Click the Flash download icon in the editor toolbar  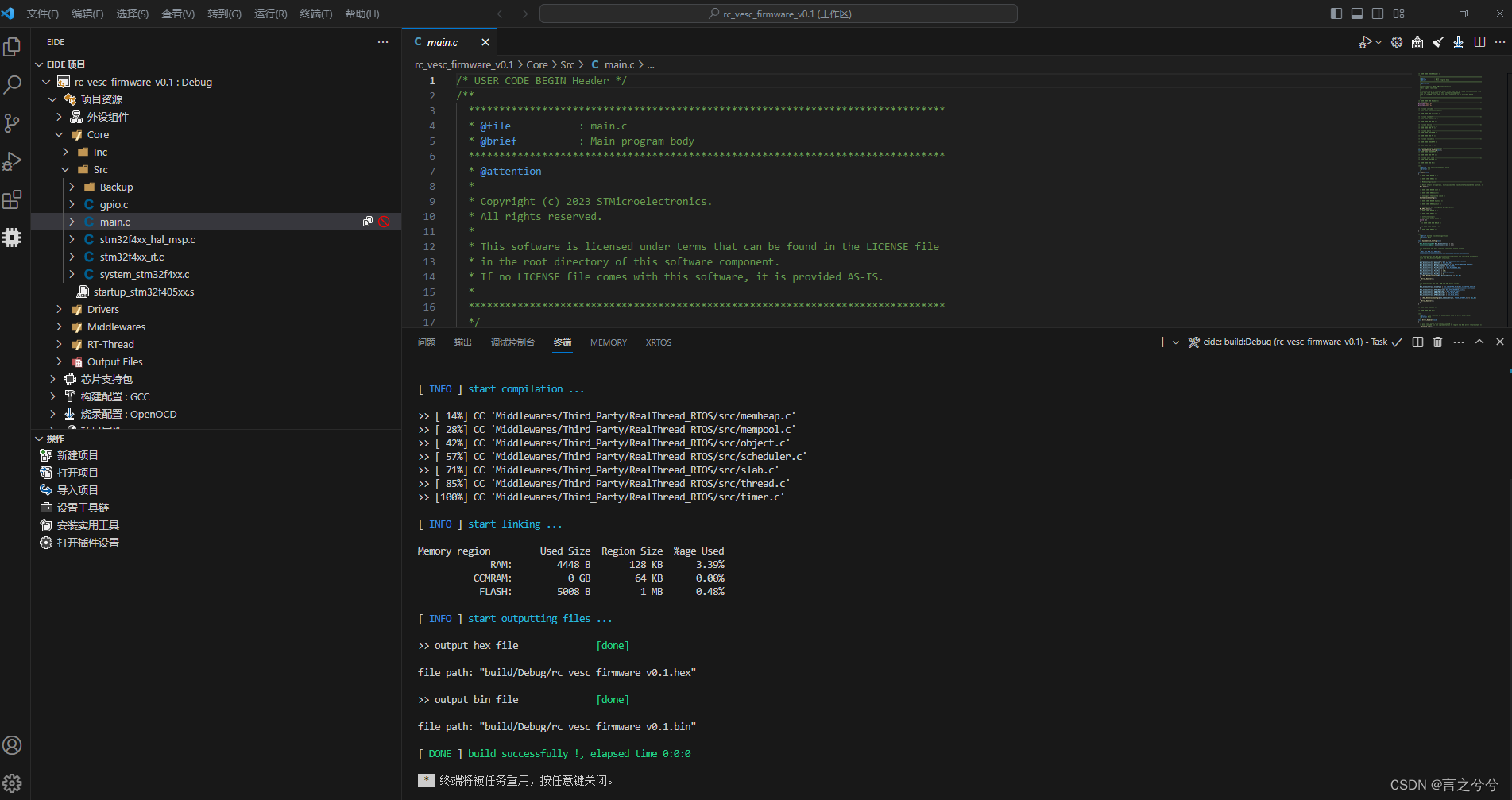1458,42
